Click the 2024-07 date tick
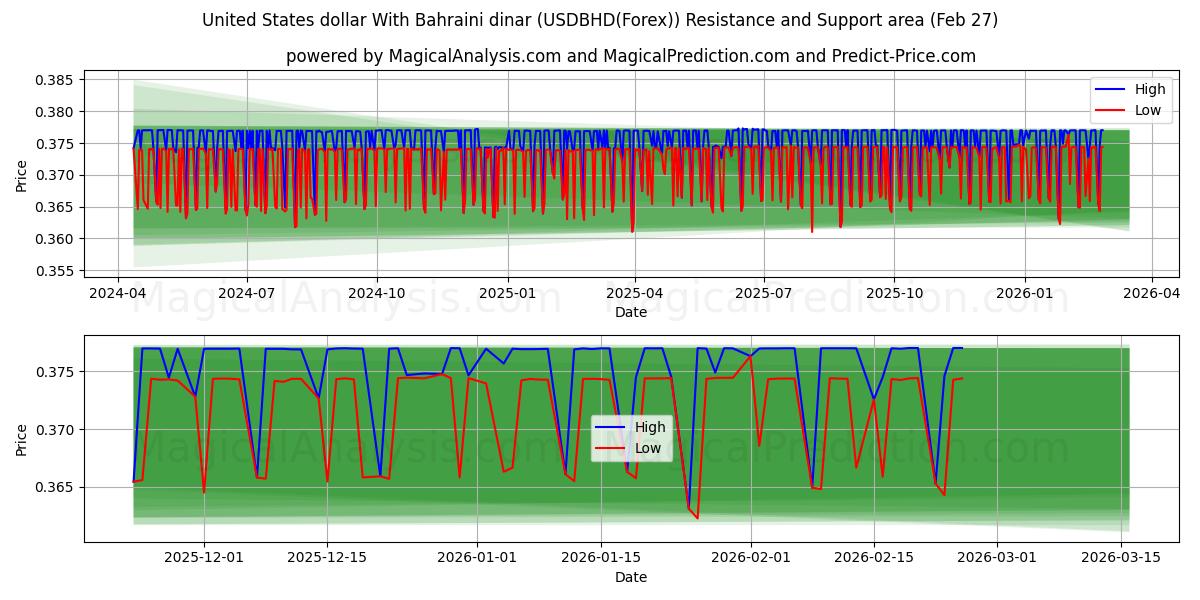The width and height of the screenshot is (1200, 600). point(247,294)
